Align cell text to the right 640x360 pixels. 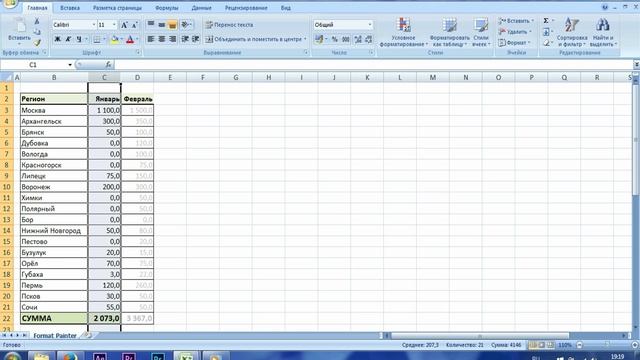click(x=172, y=39)
